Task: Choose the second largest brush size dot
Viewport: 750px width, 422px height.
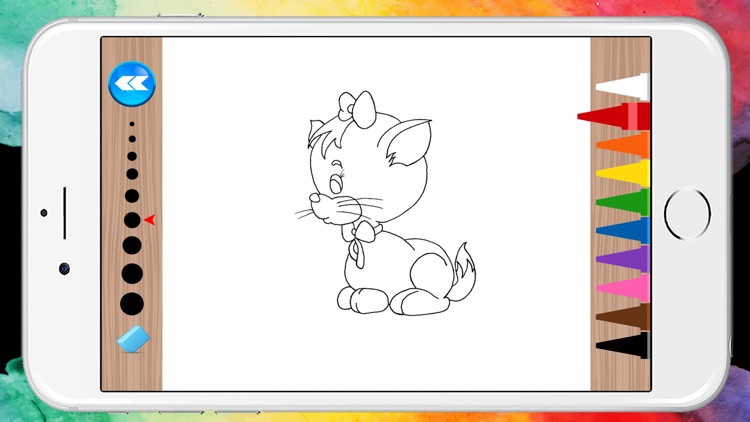Action: point(132,274)
